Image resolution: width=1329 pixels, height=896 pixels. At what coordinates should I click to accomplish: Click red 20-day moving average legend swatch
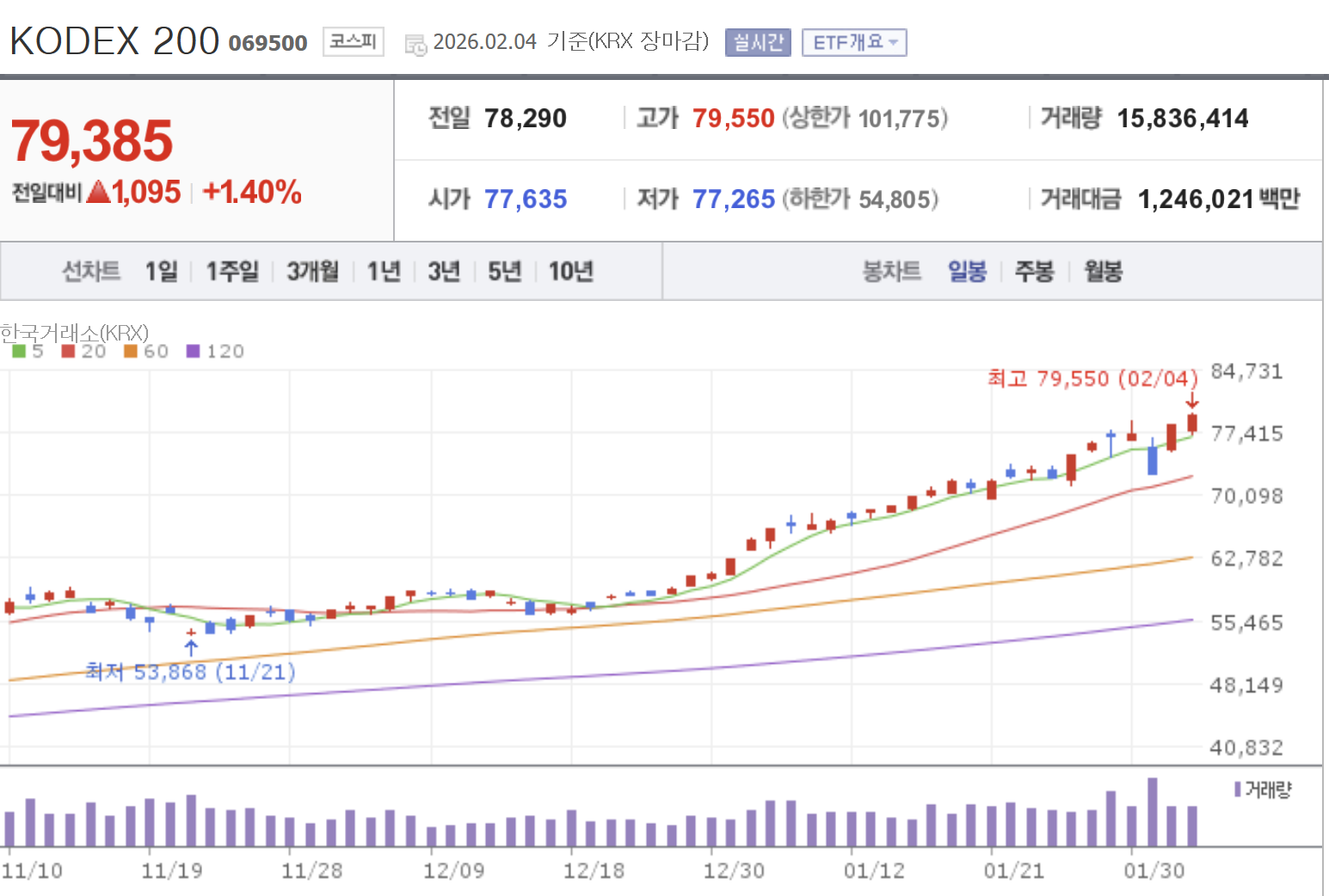[x=68, y=351]
